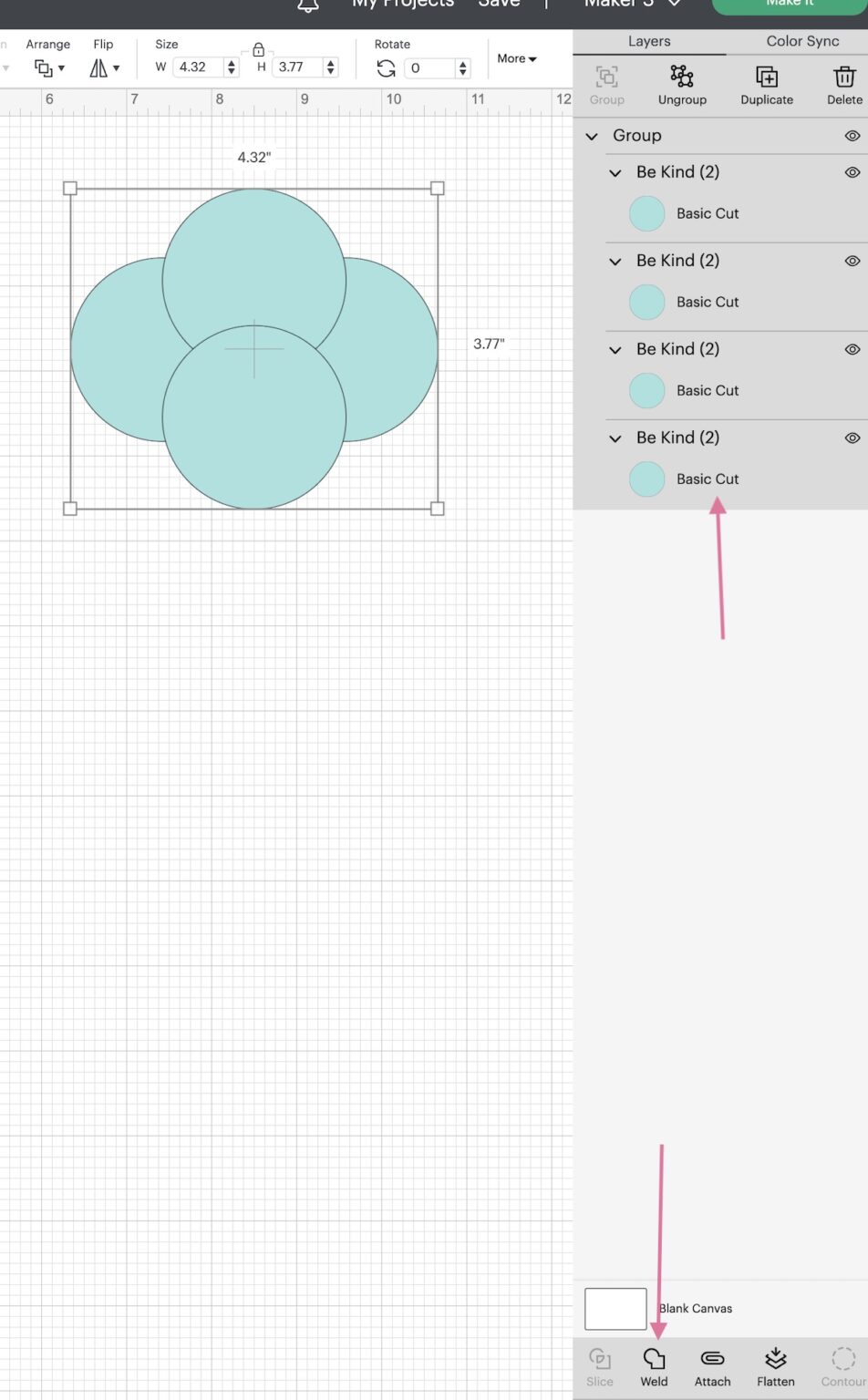Screen dimensions: 868x1400
Task: Select the Weld tool
Action: click(x=654, y=1365)
